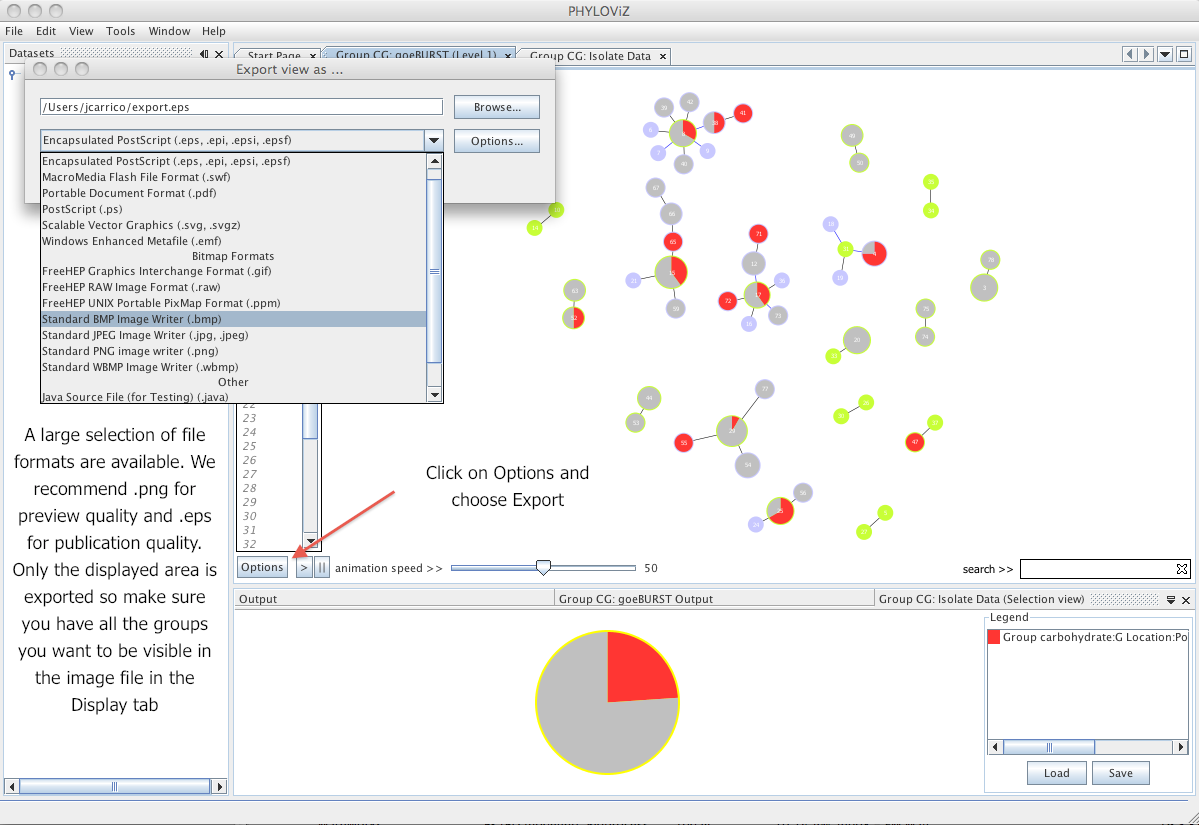Select row 32 in the number list

click(x=250, y=544)
